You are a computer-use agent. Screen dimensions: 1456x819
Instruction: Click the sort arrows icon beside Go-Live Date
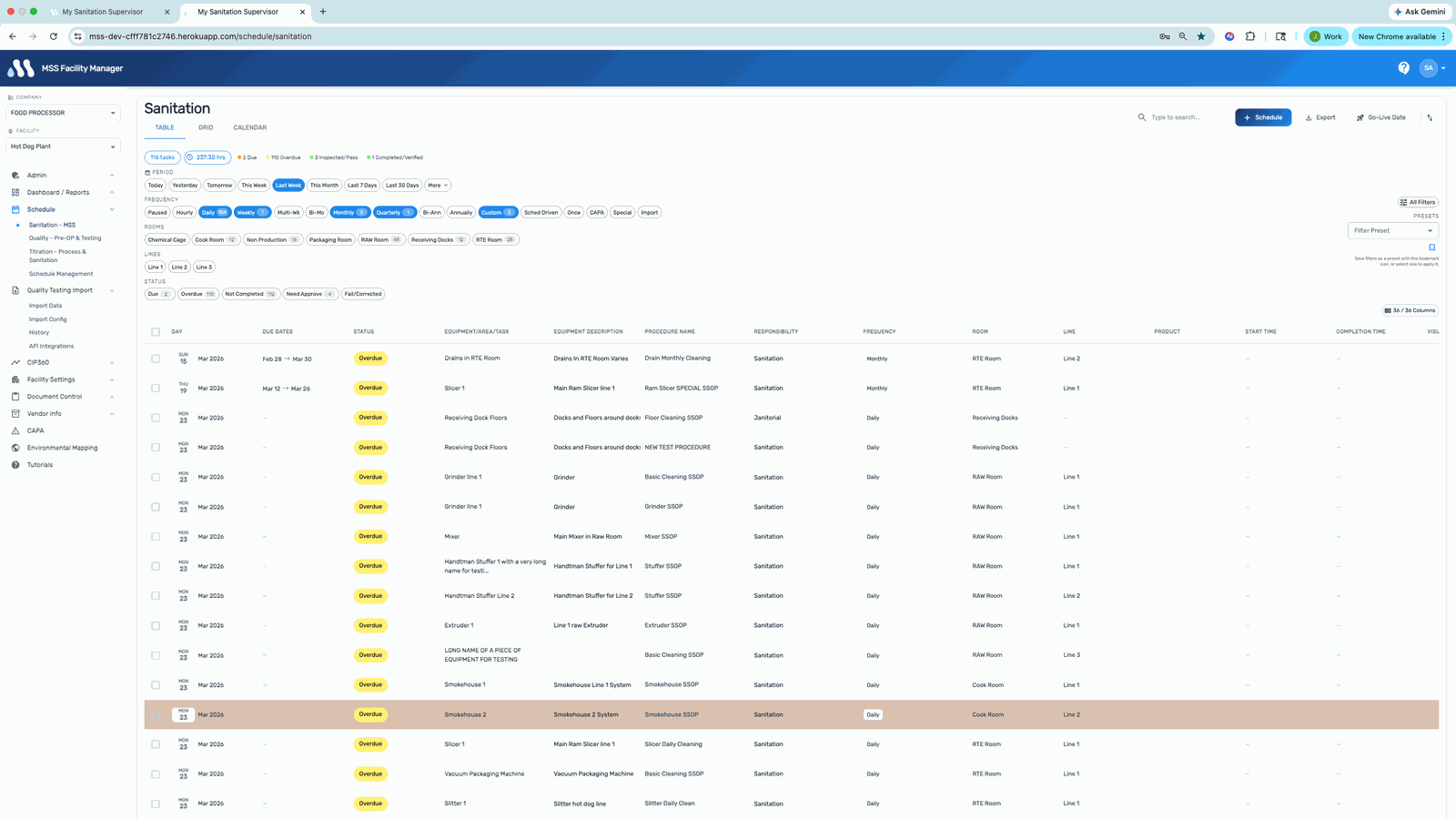click(1430, 117)
